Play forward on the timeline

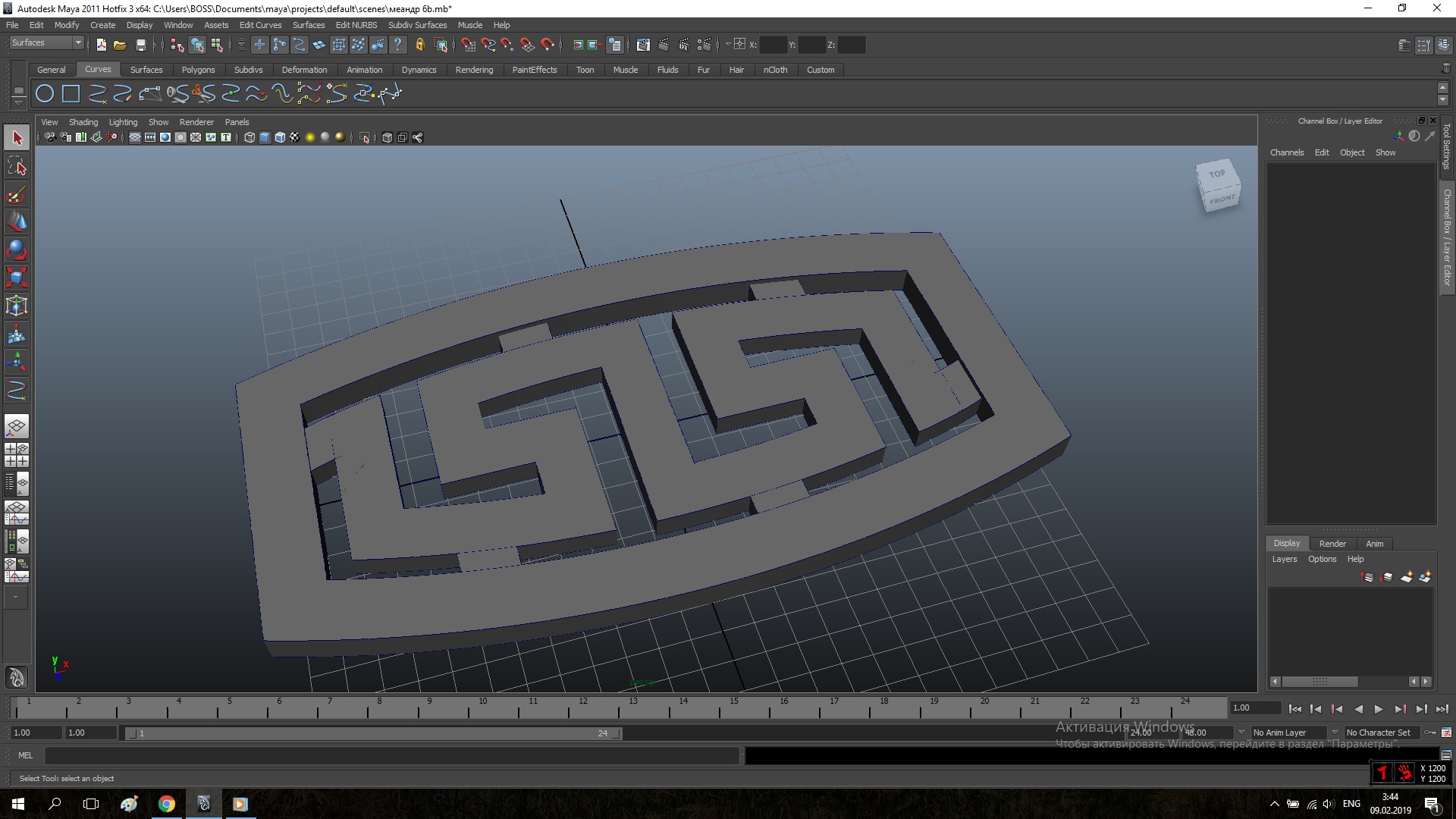click(1379, 709)
